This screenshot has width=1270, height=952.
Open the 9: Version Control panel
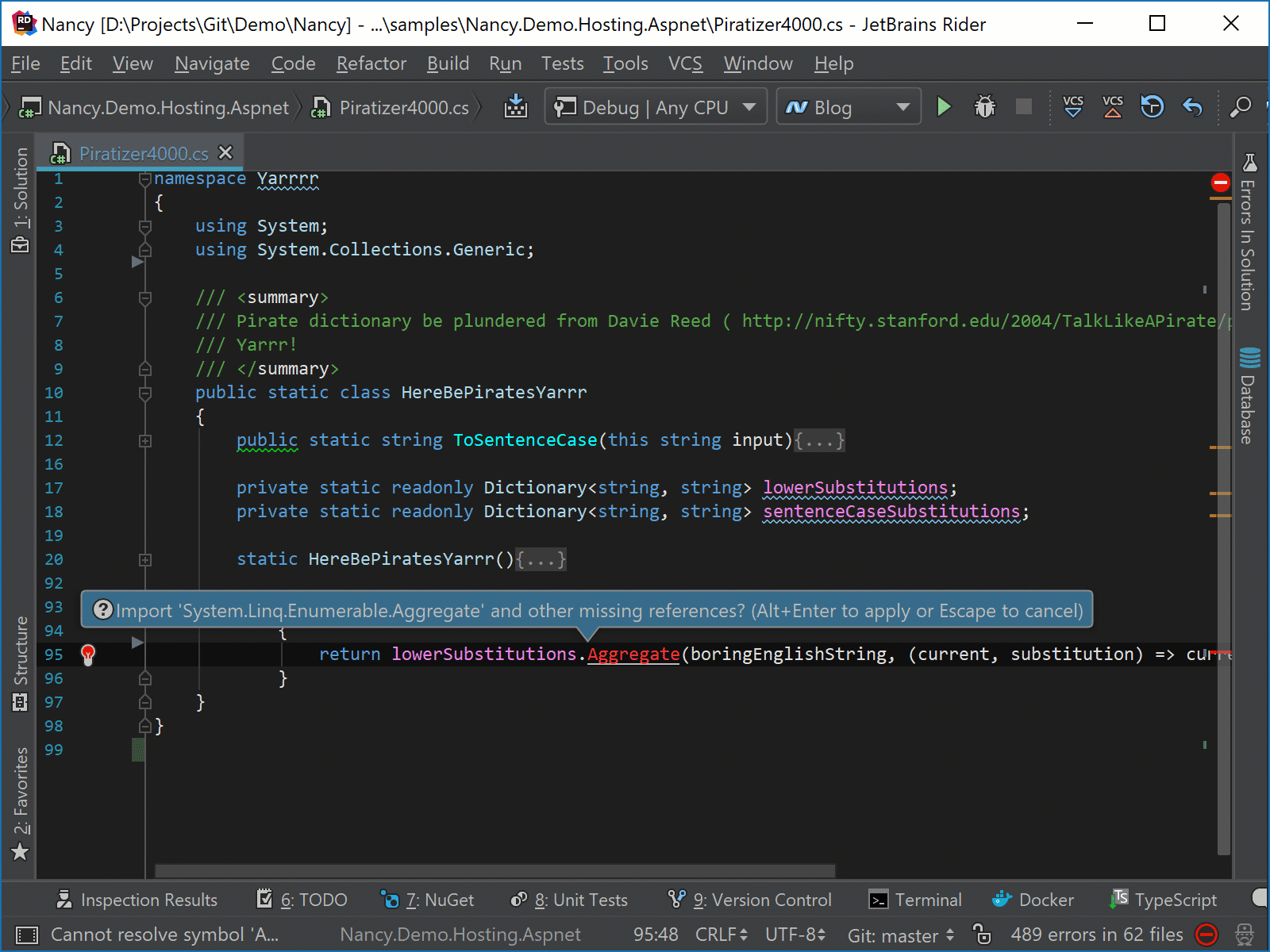point(750,900)
